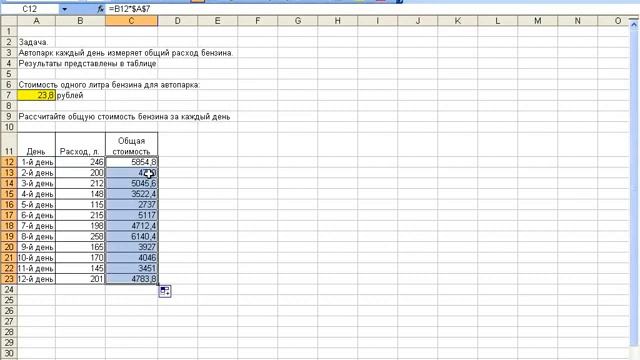Click cell with value 5045,6
Viewport: 640px width, 360px height.
click(x=131, y=183)
